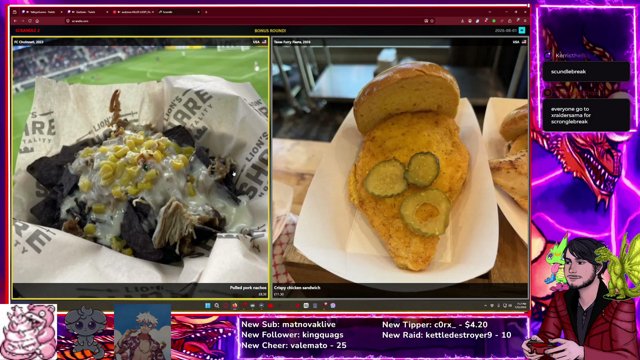Open the browser home page icon
This screenshot has width=640, height=360.
pyautogui.click(x=37, y=21)
